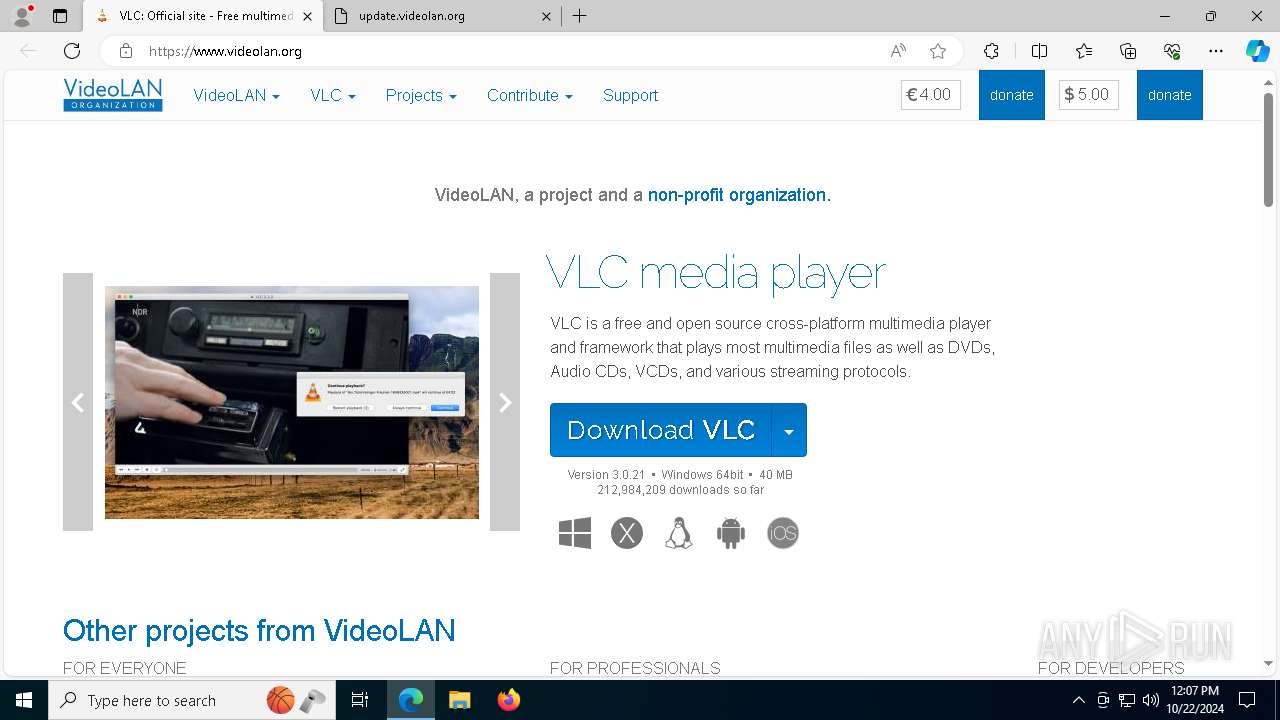
Task: Open the VLC dropdown menu
Action: click(333, 95)
